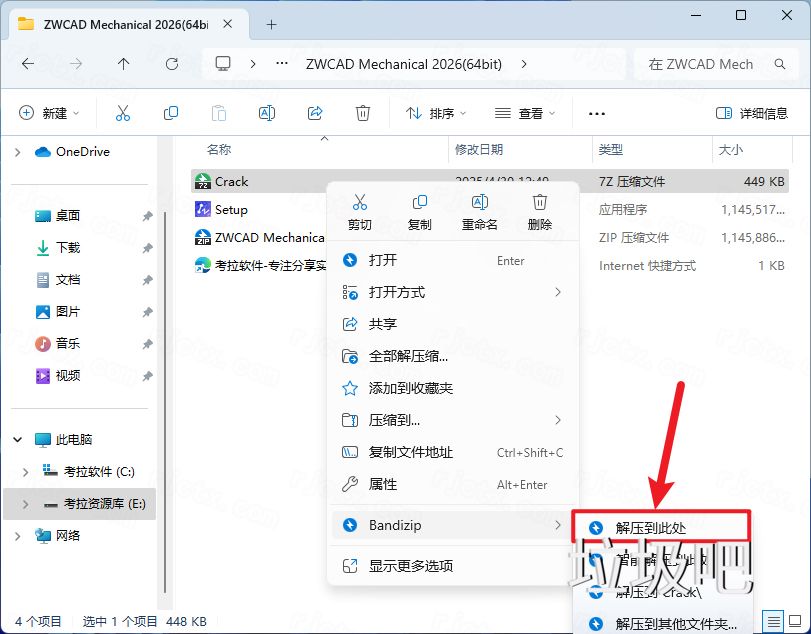Open the See more toolbar menu

pos(597,113)
